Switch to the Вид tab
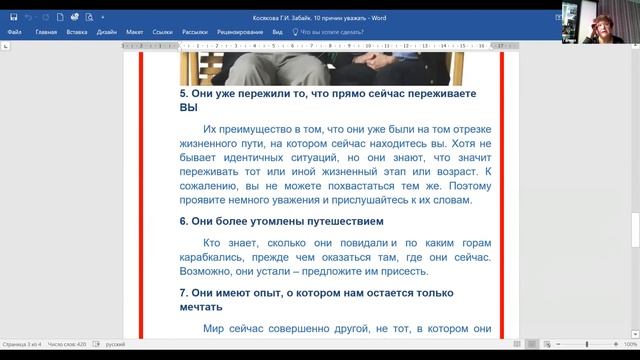This screenshot has height=360, width=640. (x=278, y=32)
